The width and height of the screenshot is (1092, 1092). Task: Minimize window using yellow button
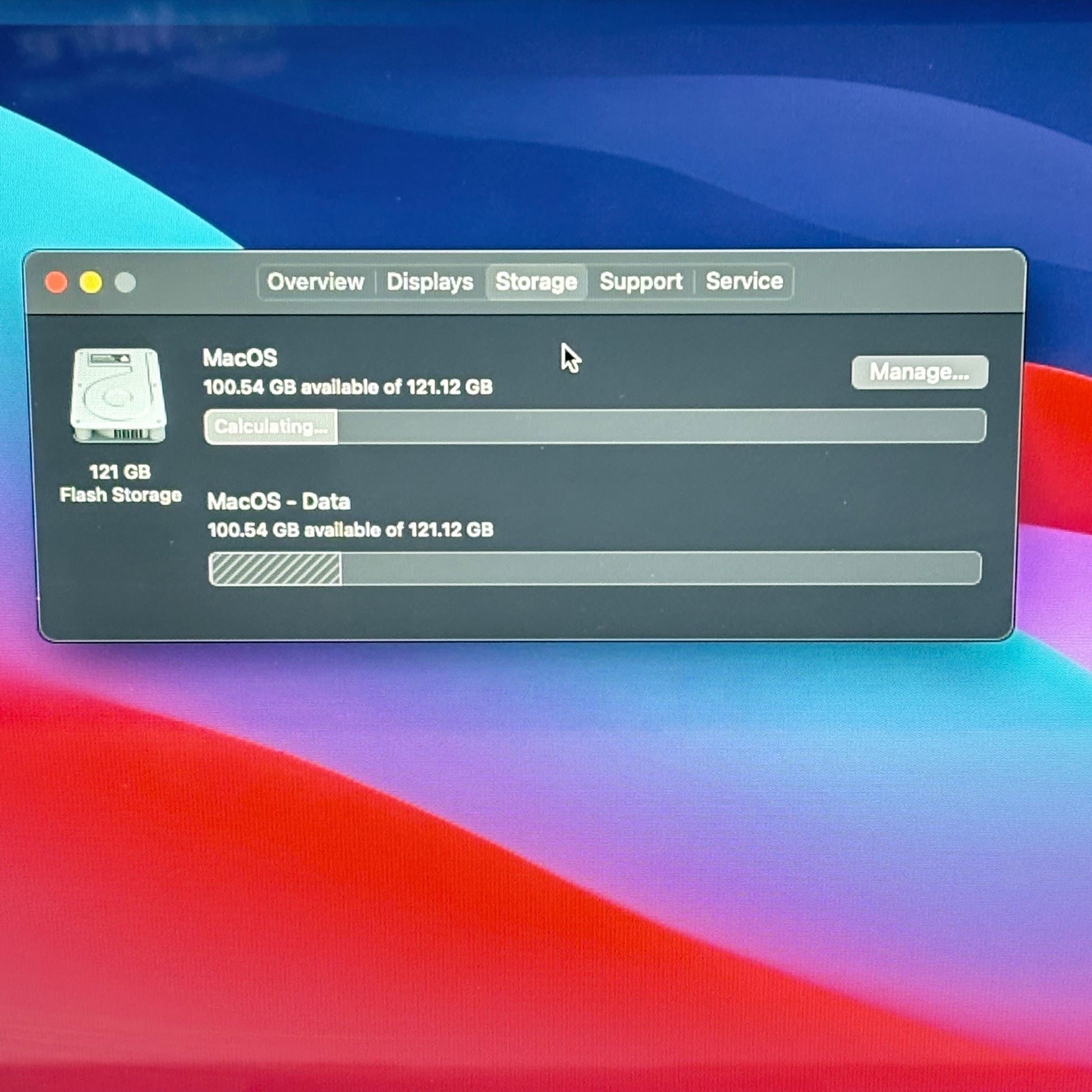90,282
